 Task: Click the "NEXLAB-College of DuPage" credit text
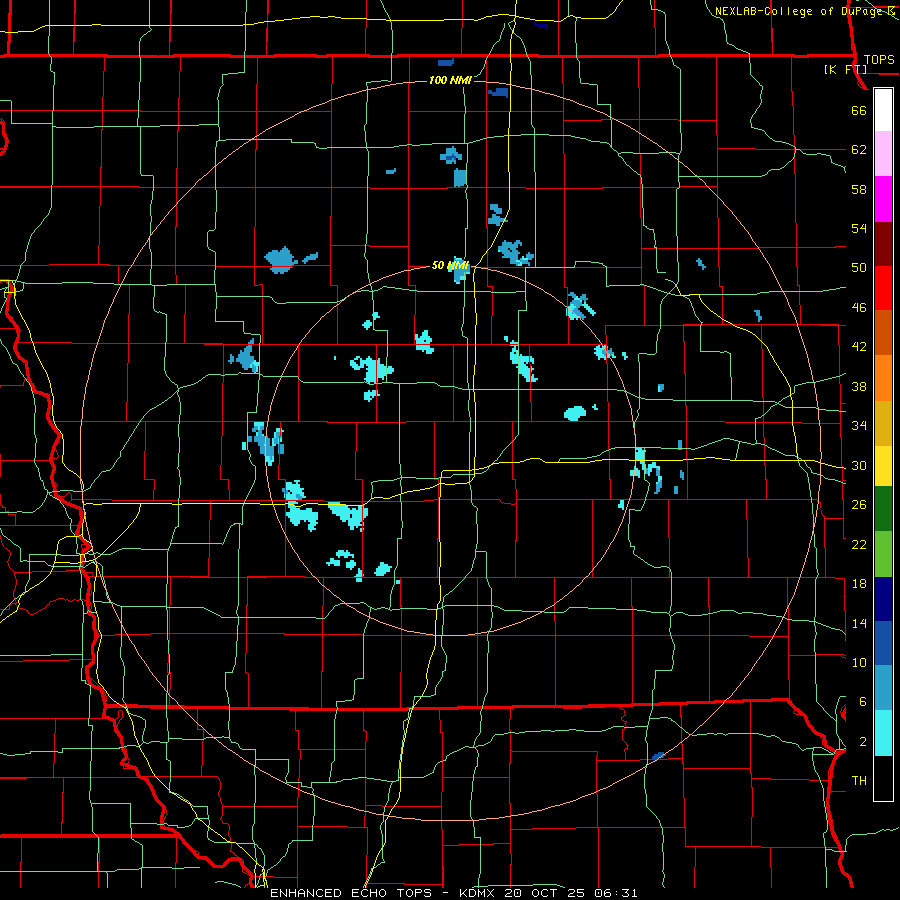[x=798, y=11]
